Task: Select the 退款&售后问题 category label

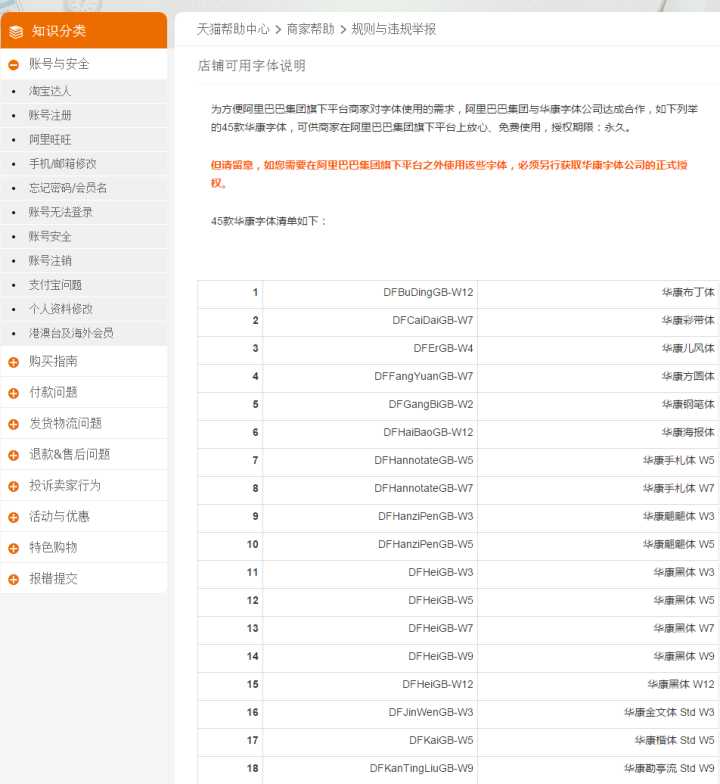Action: [x=70, y=454]
